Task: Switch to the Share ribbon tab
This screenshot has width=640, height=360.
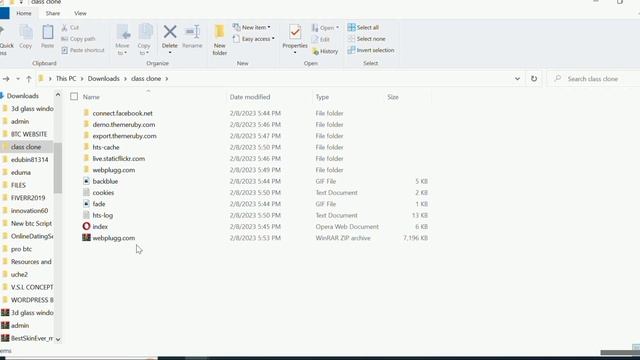Action: click(x=53, y=13)
